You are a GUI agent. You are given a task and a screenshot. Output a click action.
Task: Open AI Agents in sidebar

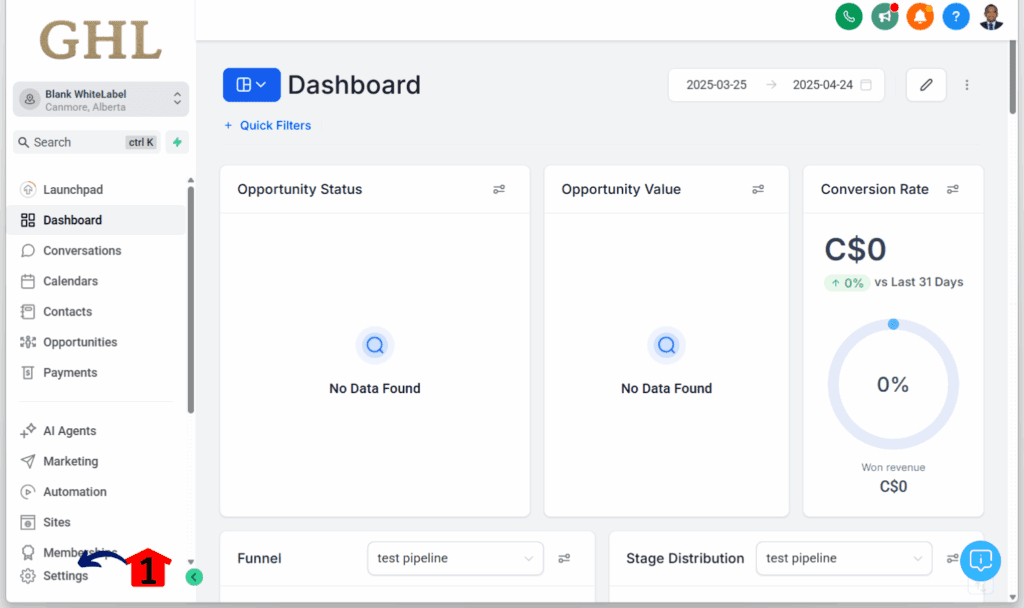click(x=97, y=431)
